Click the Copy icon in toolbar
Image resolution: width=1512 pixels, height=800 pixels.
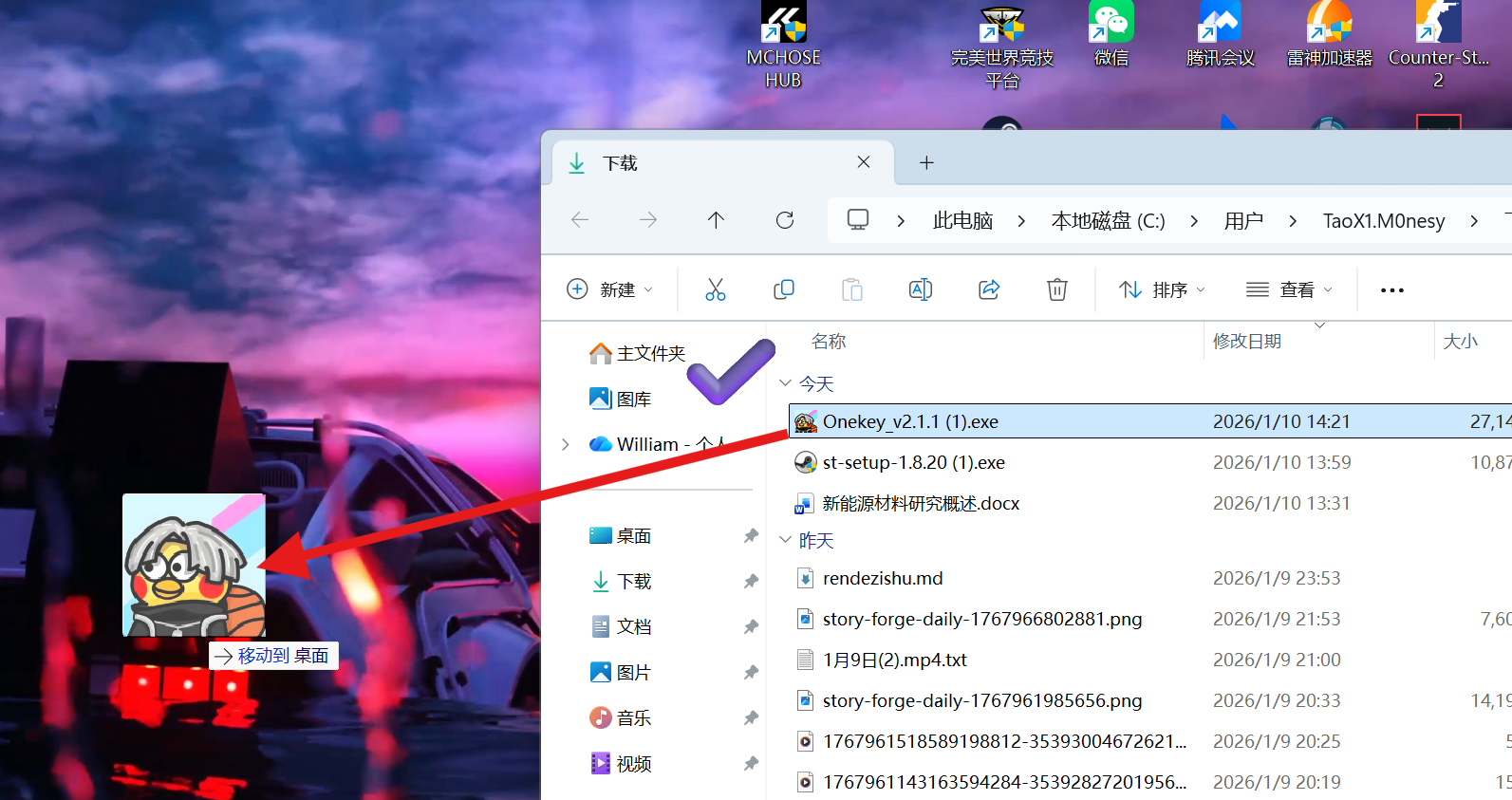(x=783, y=289)
